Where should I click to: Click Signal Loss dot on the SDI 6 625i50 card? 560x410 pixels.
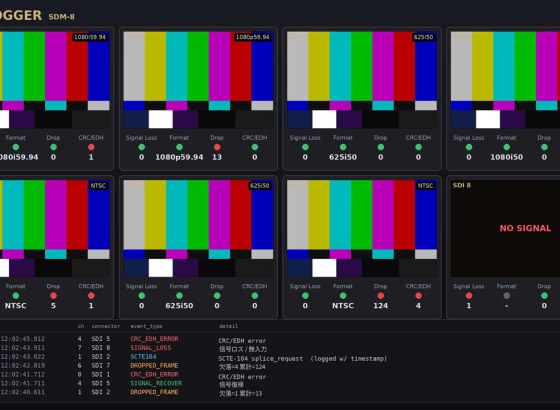point(141,296)
